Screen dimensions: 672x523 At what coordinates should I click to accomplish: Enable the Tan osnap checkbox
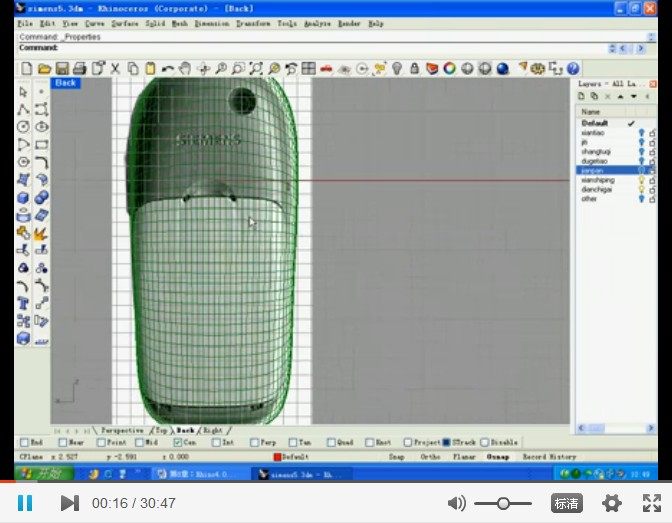293,442
